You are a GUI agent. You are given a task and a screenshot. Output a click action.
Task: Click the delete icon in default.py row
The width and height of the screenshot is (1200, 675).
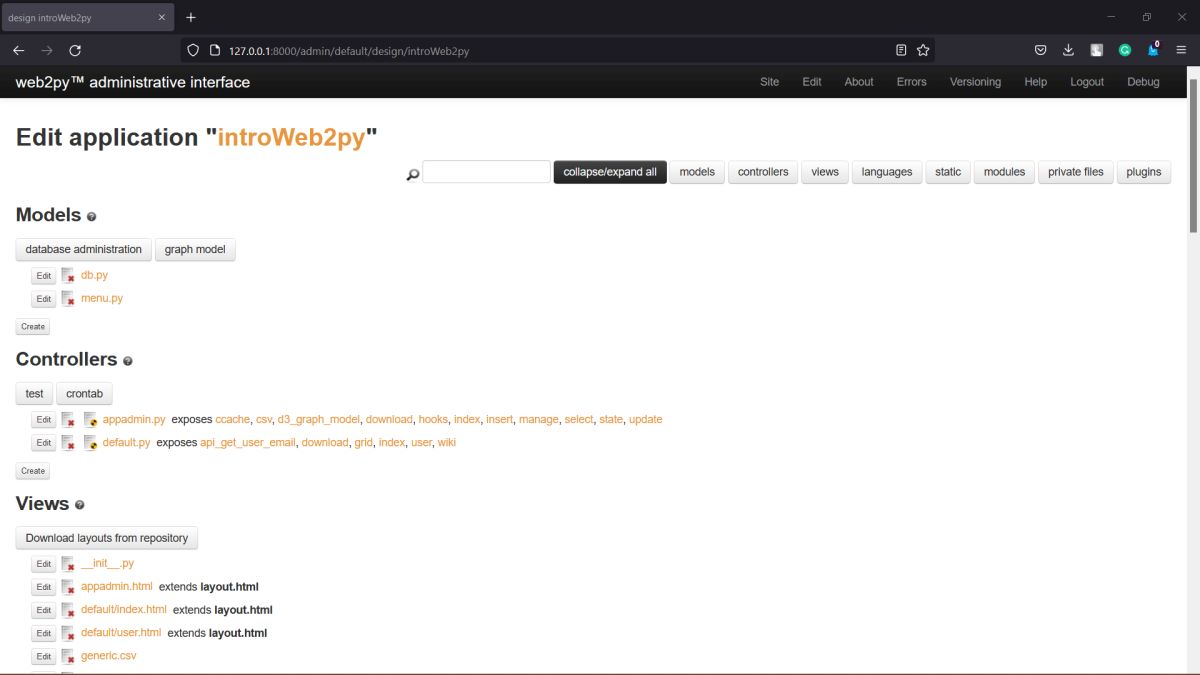pyautogui.click(x=68, y=443)
